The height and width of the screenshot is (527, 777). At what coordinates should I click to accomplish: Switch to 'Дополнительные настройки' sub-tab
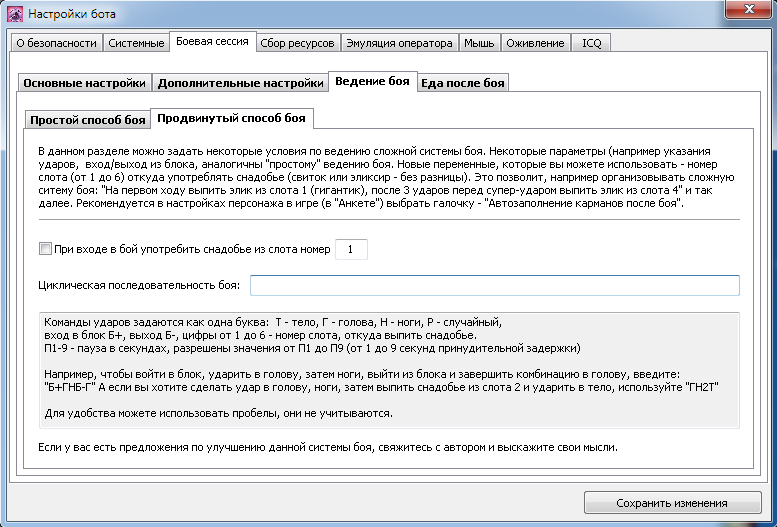(x=240, y=83)
